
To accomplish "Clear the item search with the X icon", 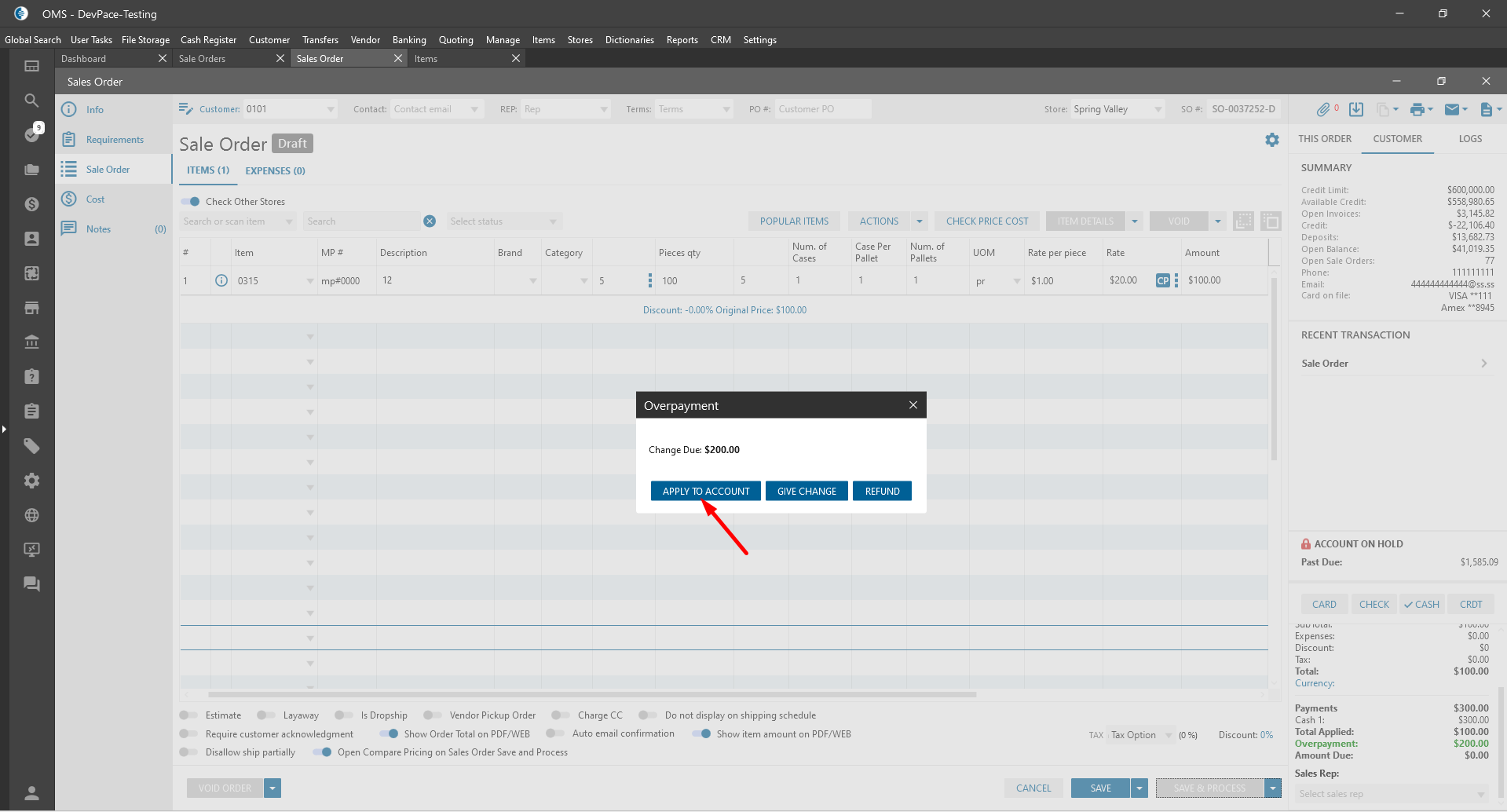I will [430, 221].
